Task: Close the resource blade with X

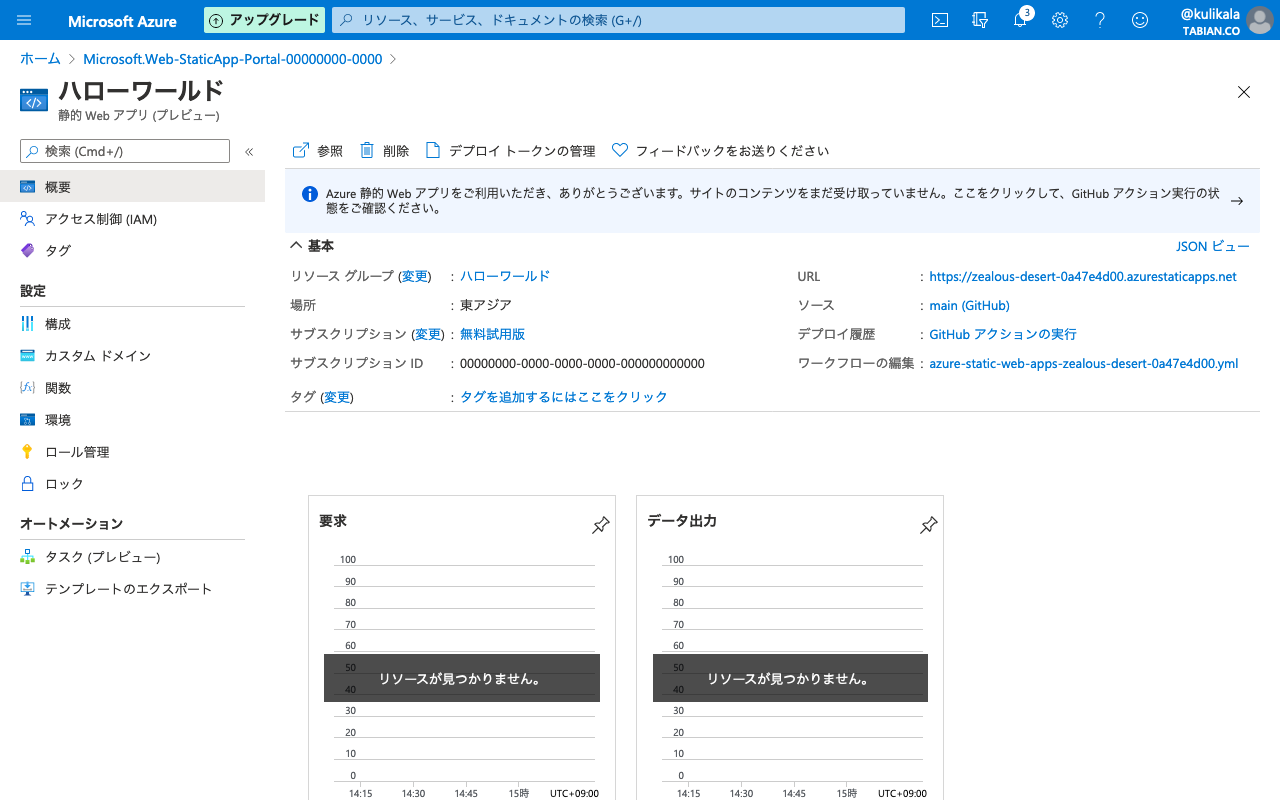Action: click(1244, 92)
